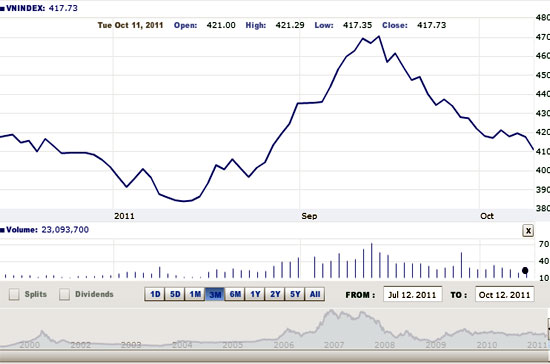Click the Tue Oct 11, 2011 date text
The height and width of the screenshot is (364, 550).
pyautogui.click(x=130, y=25)
